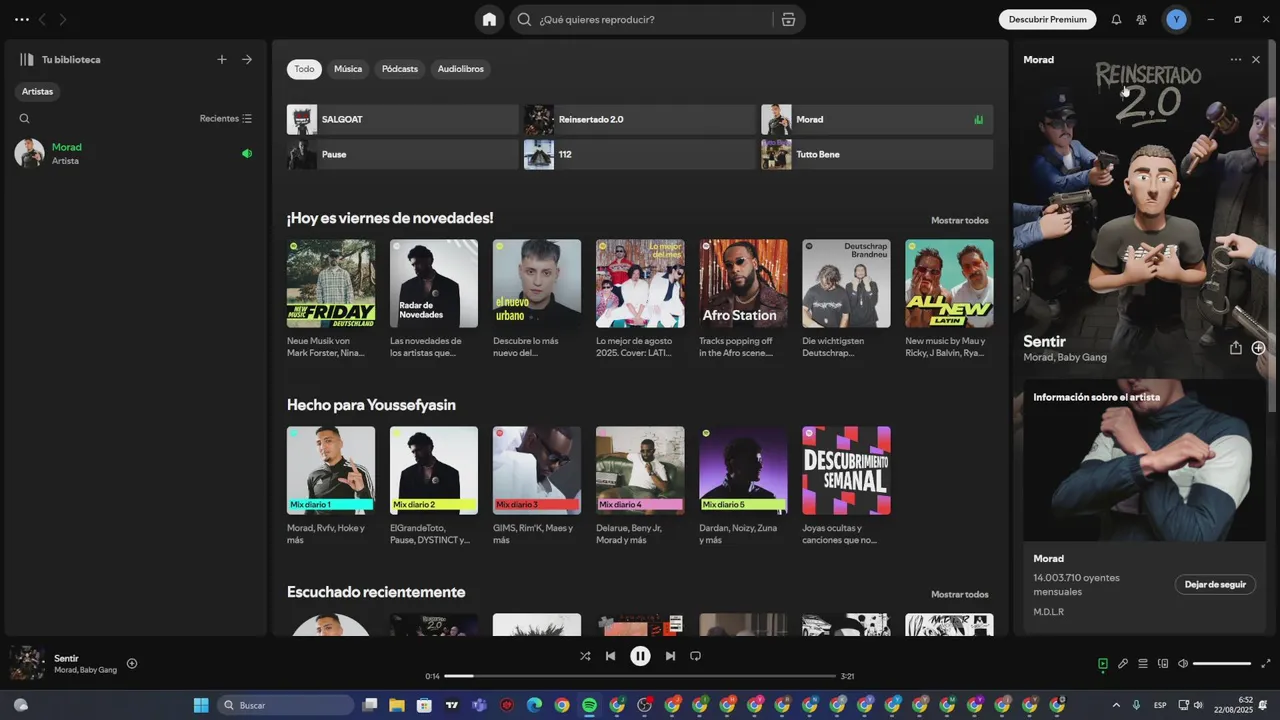Click Descubrir Premium button

(x=1047, y=19)
